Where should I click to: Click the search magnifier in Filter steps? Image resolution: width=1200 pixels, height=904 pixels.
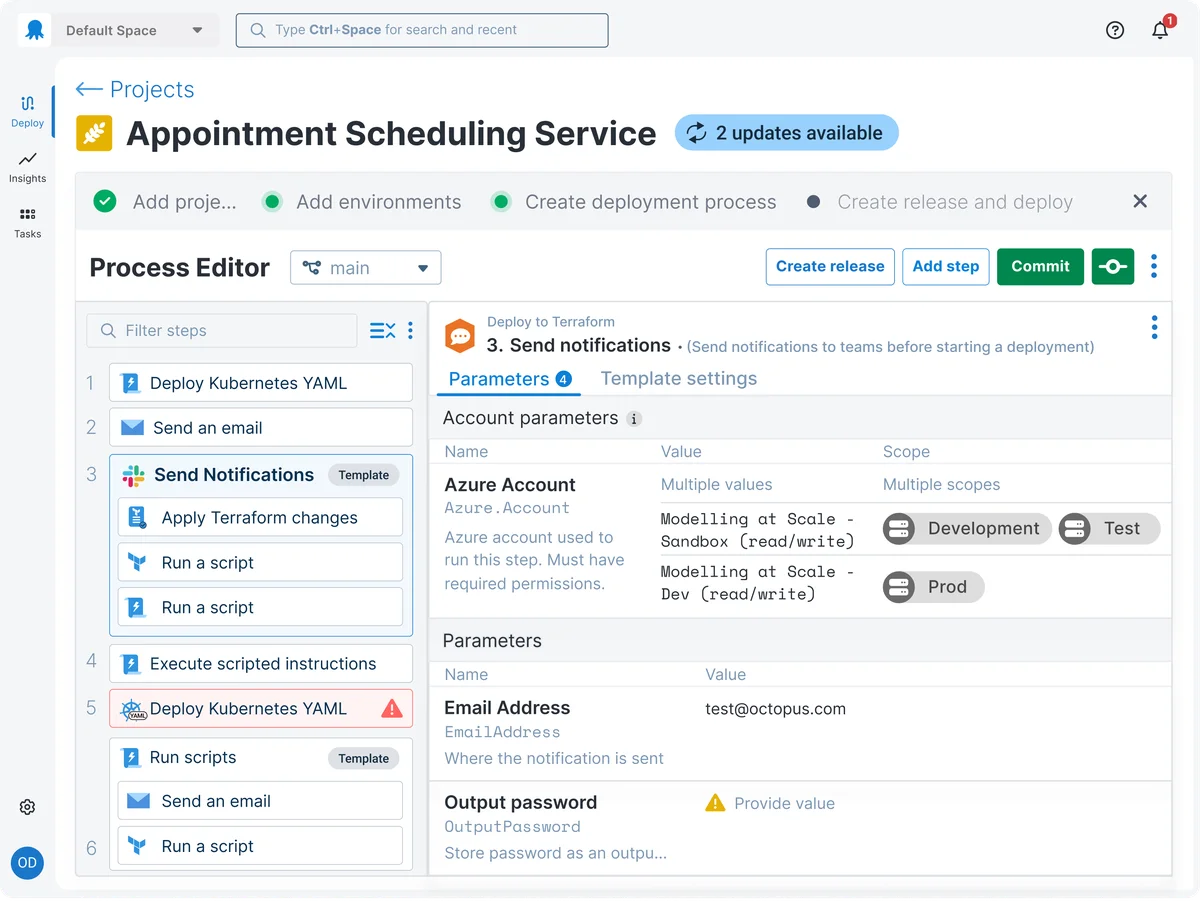pos(108,331)
